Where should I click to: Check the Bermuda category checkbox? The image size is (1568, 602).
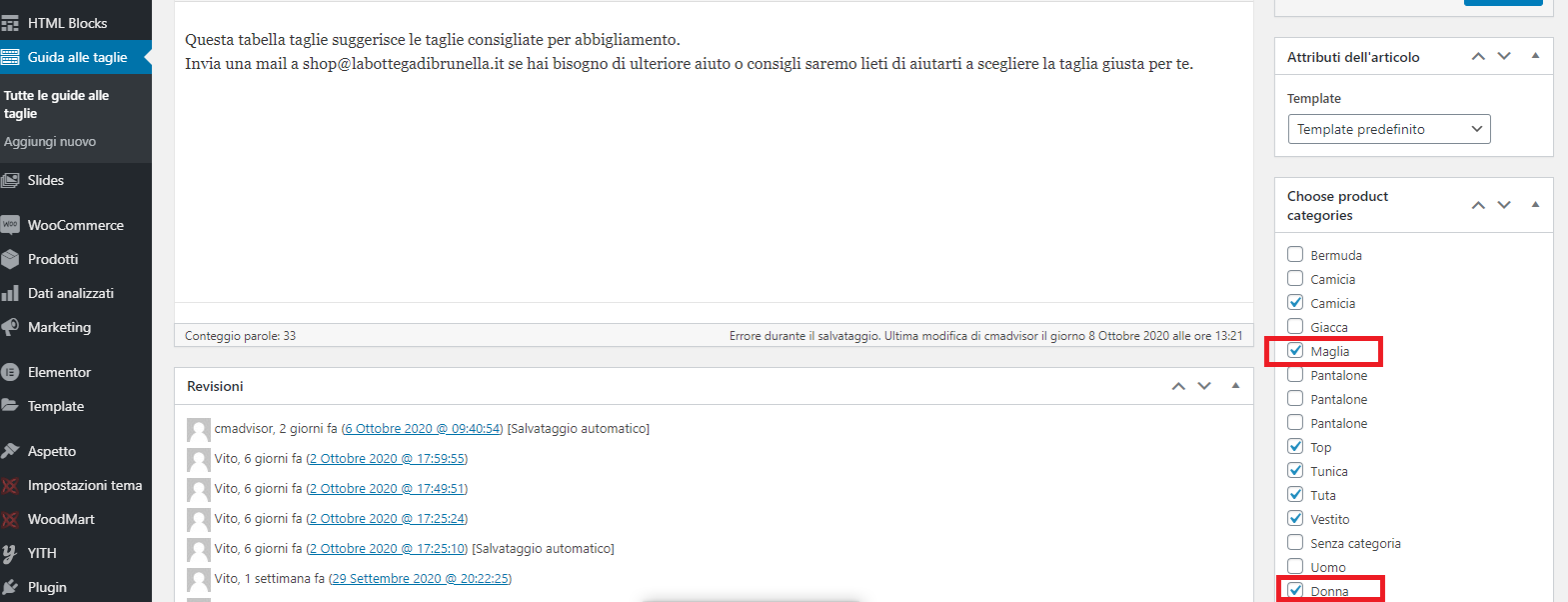1295,254
